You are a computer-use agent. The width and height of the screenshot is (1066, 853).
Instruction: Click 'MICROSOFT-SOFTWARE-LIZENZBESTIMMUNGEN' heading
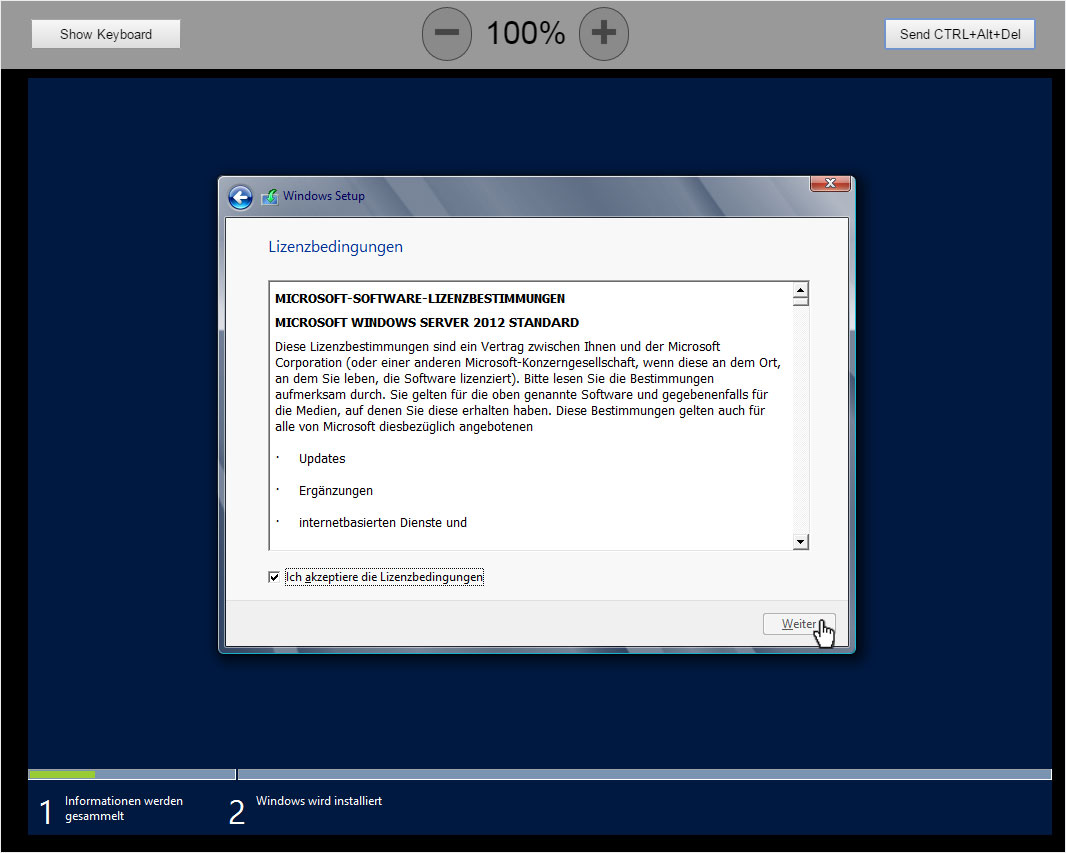[419, 298]
